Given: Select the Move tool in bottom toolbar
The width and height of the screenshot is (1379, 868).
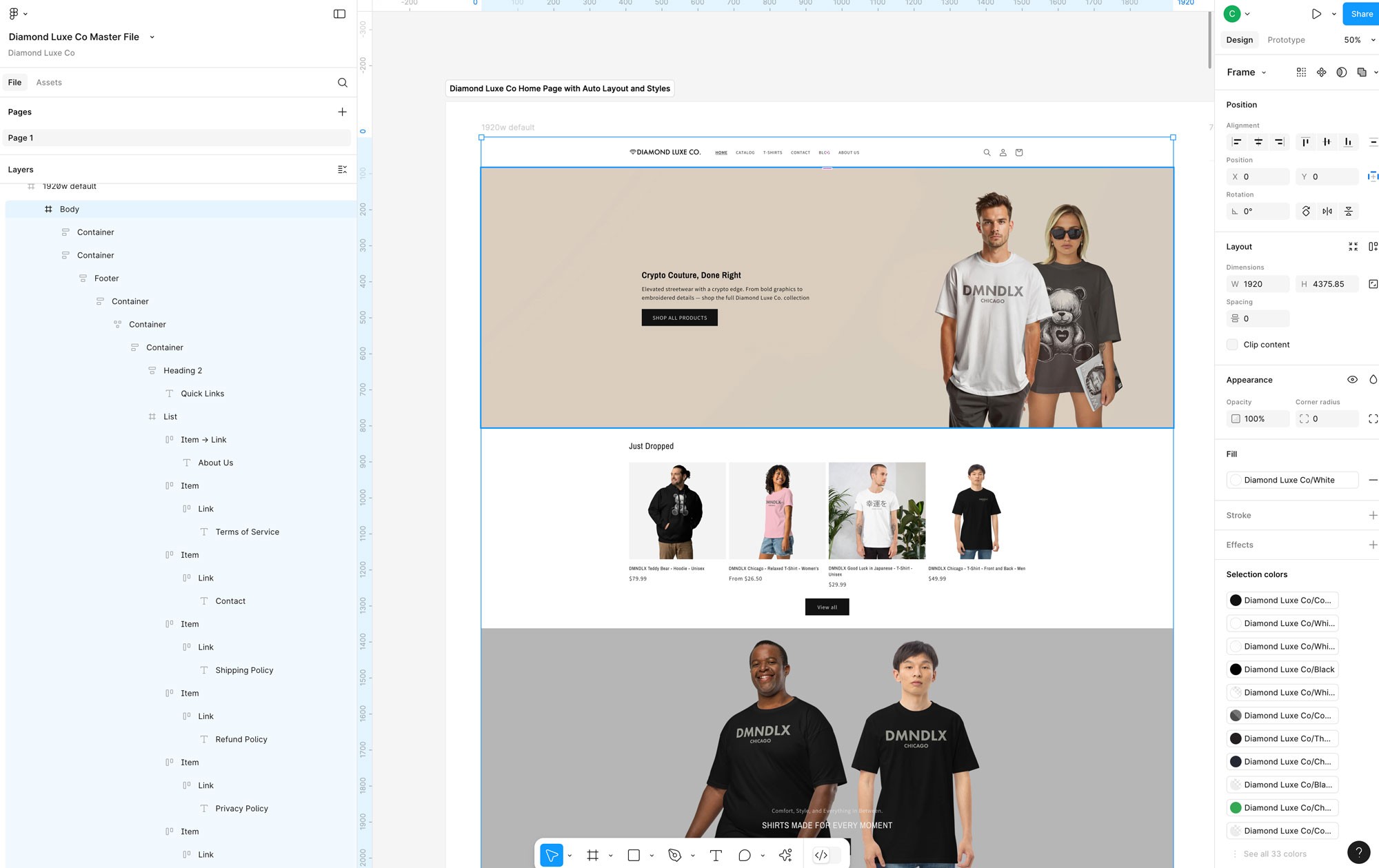Looking at the screenshot, I should tap(552, 855).
